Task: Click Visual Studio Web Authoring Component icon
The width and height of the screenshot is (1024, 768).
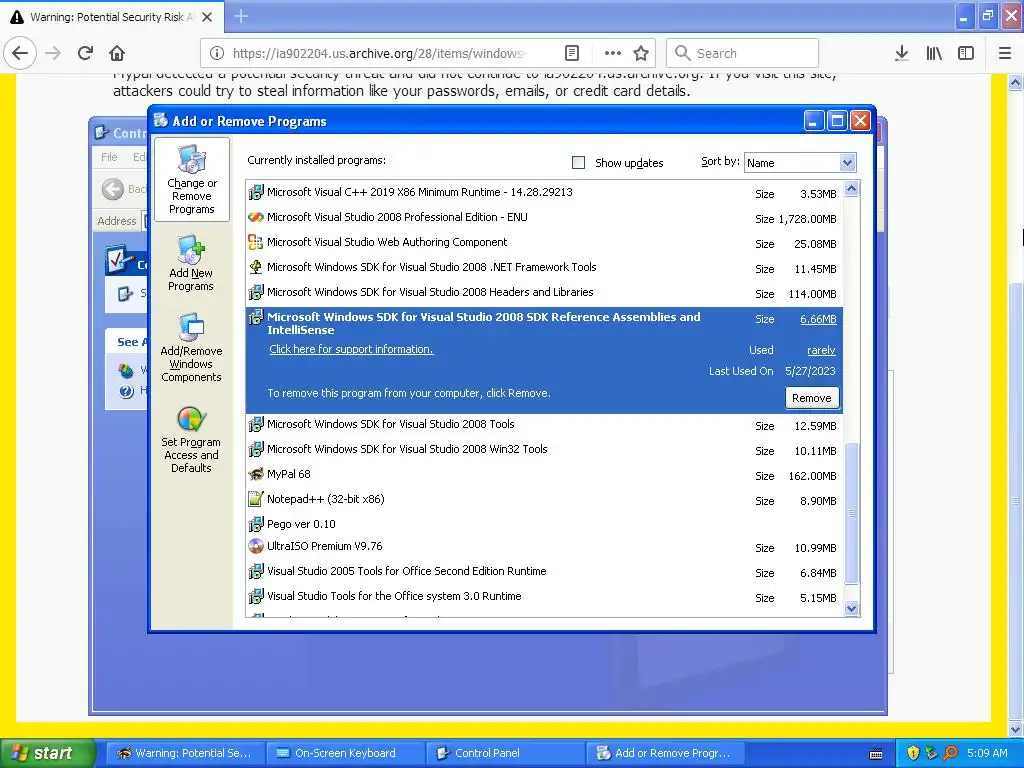Action: pyautogui.click(x=256, y=242)
